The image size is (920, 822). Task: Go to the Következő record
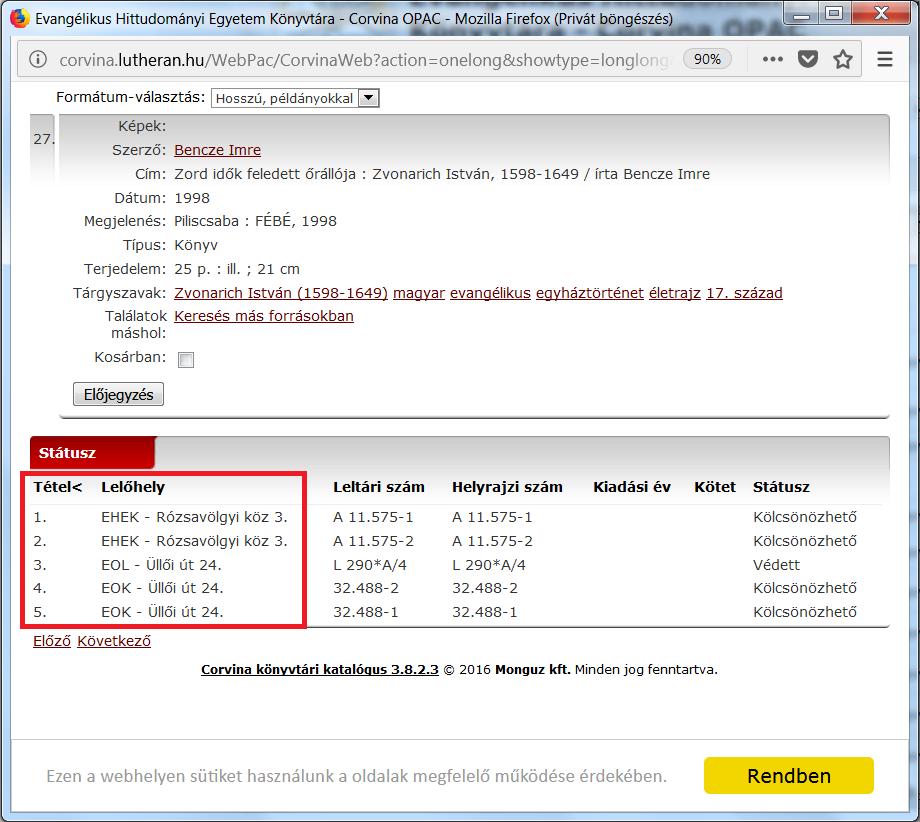tap(114, 641)
